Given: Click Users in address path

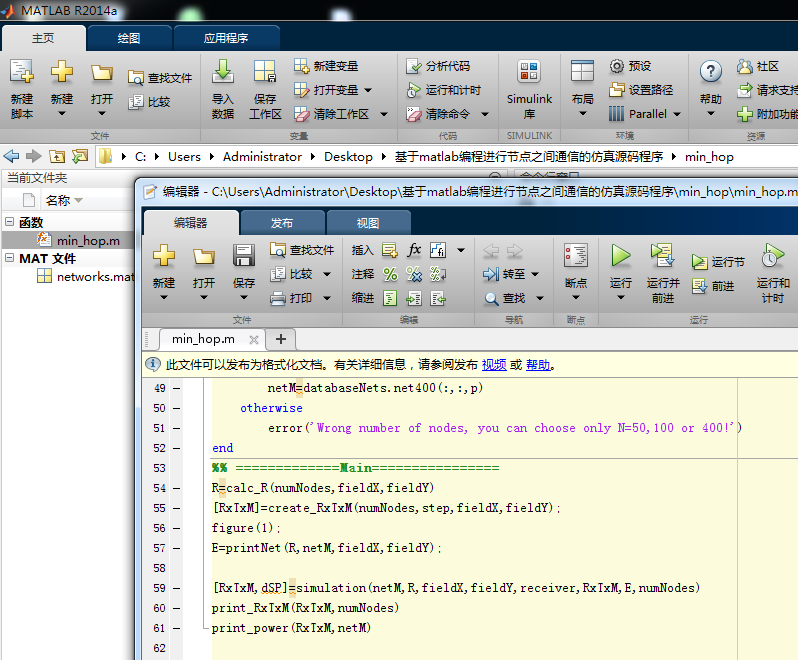Looking at the screenshot, I should coord(184,157).
